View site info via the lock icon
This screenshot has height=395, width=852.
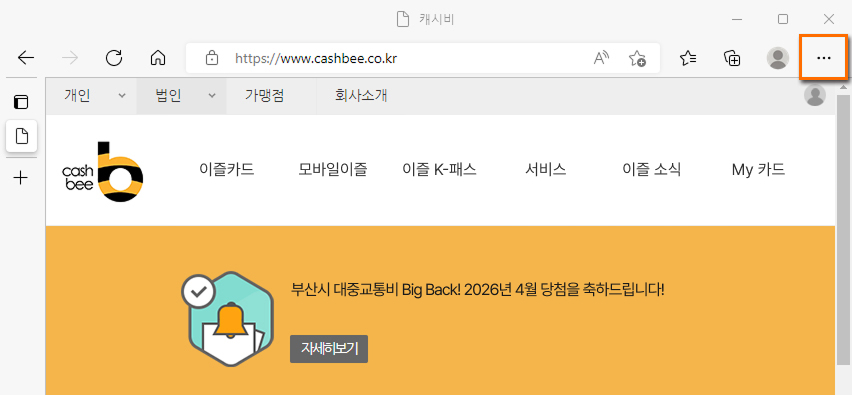coord(212,58)
